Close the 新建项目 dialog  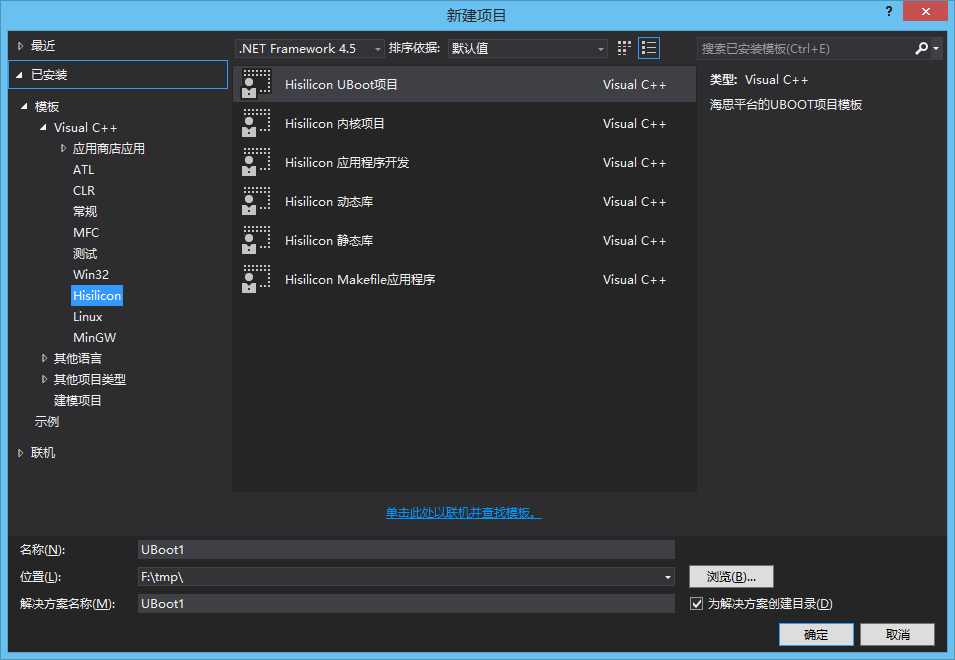click(x=925, y=11)
